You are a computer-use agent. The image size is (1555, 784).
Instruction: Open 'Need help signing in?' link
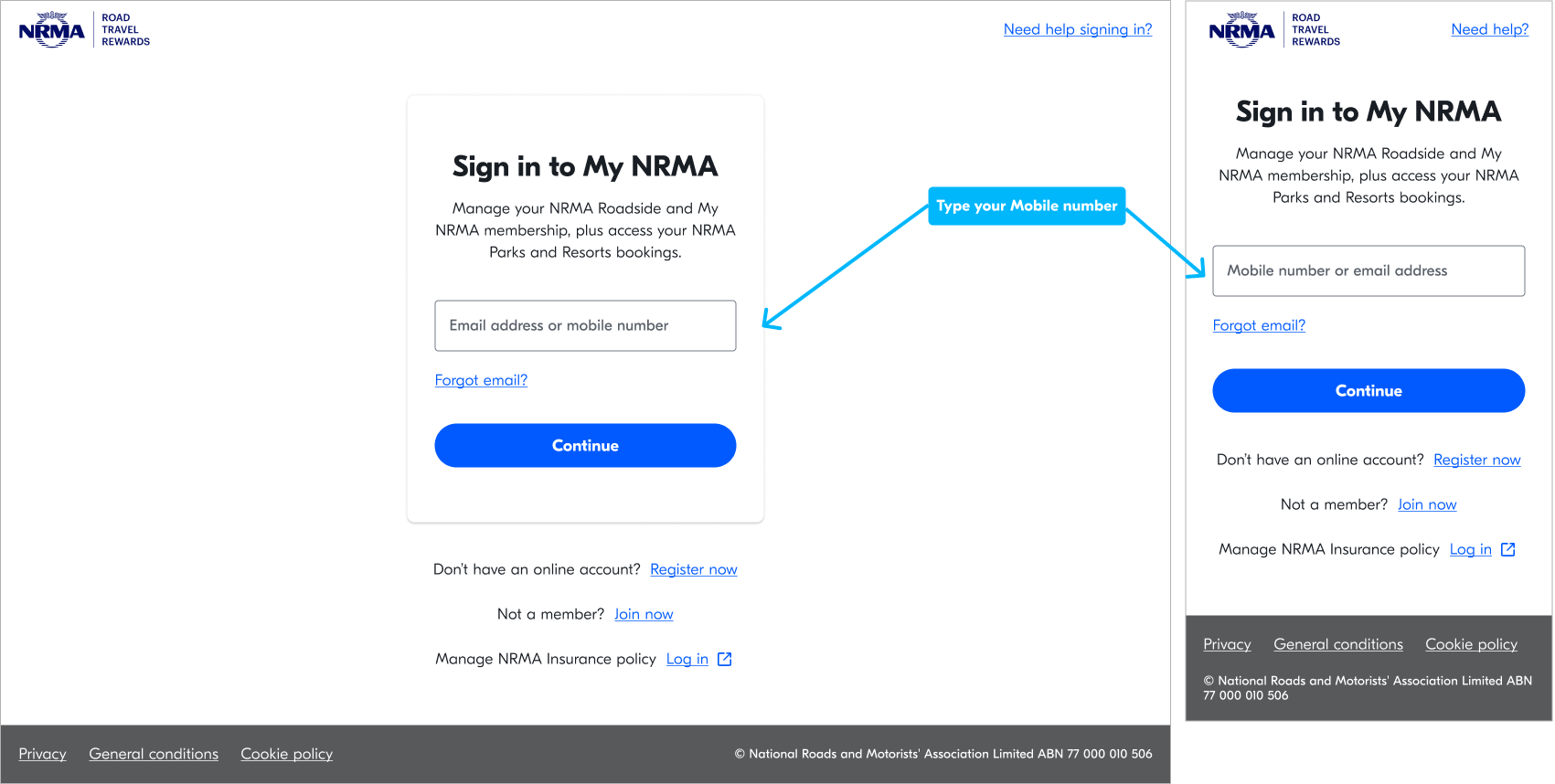point(1078,29)
